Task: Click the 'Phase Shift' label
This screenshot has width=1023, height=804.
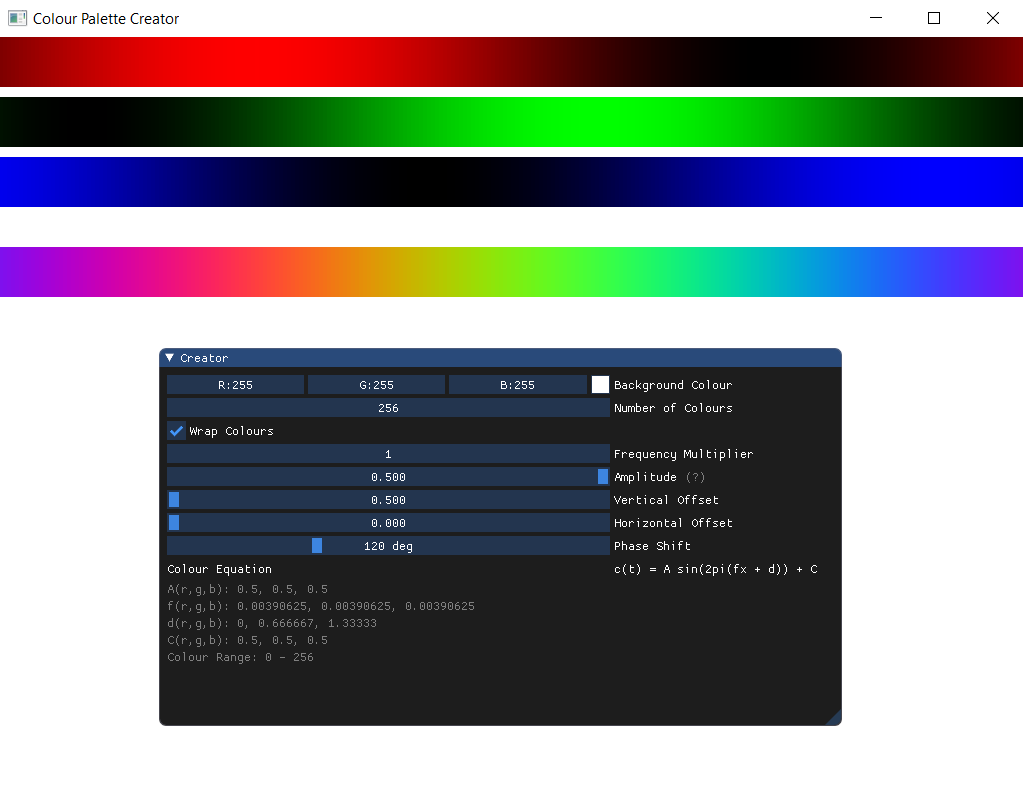Action: 652,546
